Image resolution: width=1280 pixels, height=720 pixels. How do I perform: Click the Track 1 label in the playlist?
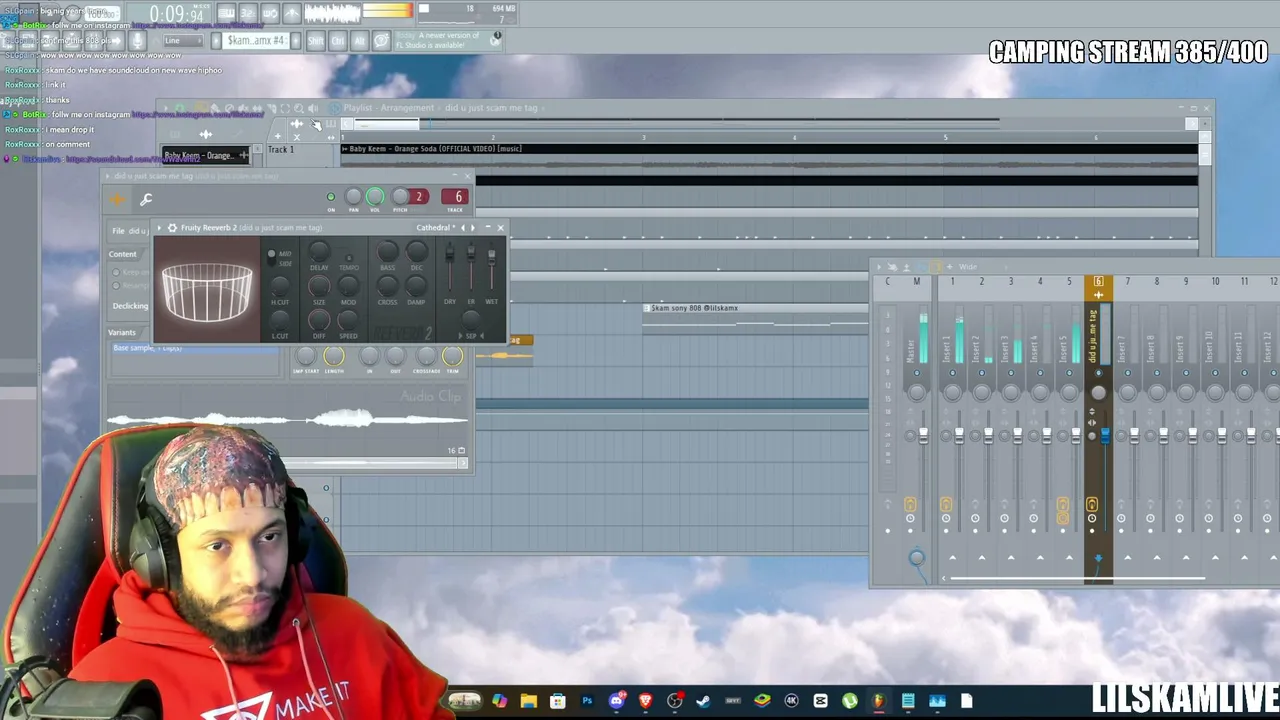[x=281, y=150]
